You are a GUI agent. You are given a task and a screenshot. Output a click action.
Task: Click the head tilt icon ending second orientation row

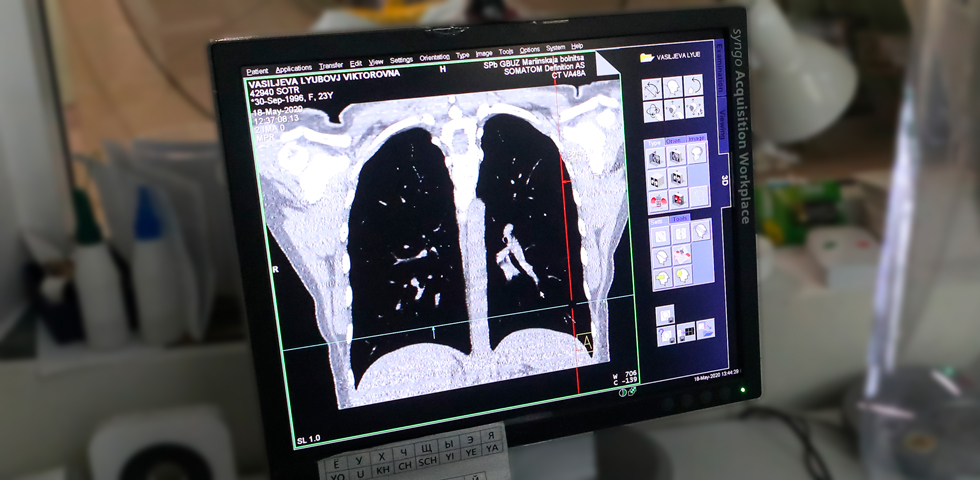coord(694,108)
